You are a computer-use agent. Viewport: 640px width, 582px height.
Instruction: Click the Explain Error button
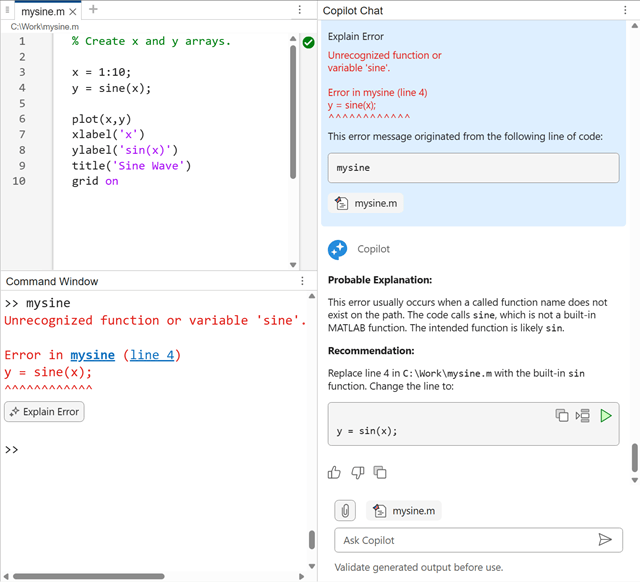pyautogui.click(x=44, y=411)
